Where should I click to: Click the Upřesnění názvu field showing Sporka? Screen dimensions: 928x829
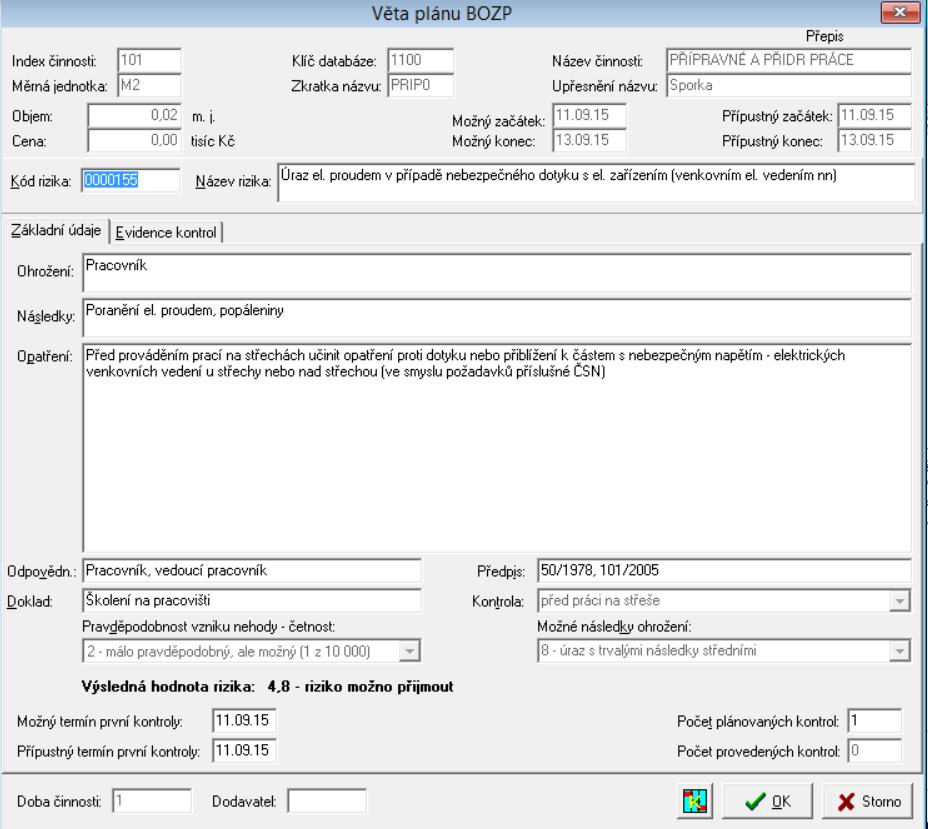click(788, 85)
